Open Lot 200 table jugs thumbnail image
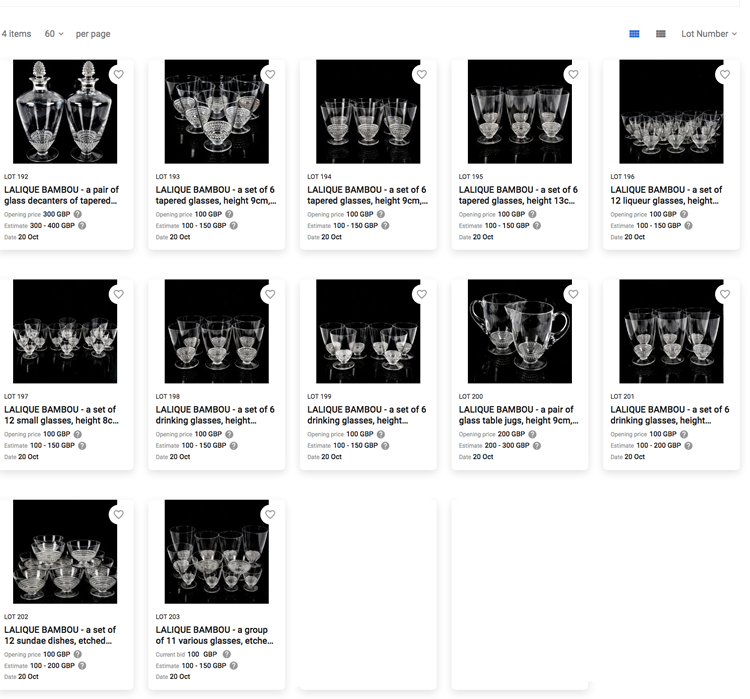Image resolution: width=750 pixels, height=699 pixels. (x=519, y=331)
